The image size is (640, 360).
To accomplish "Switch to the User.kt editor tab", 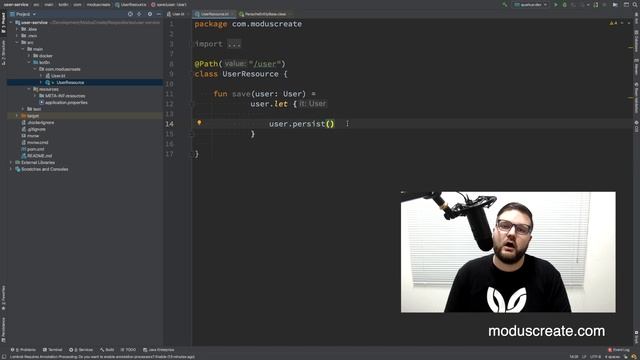I will 178,14.
